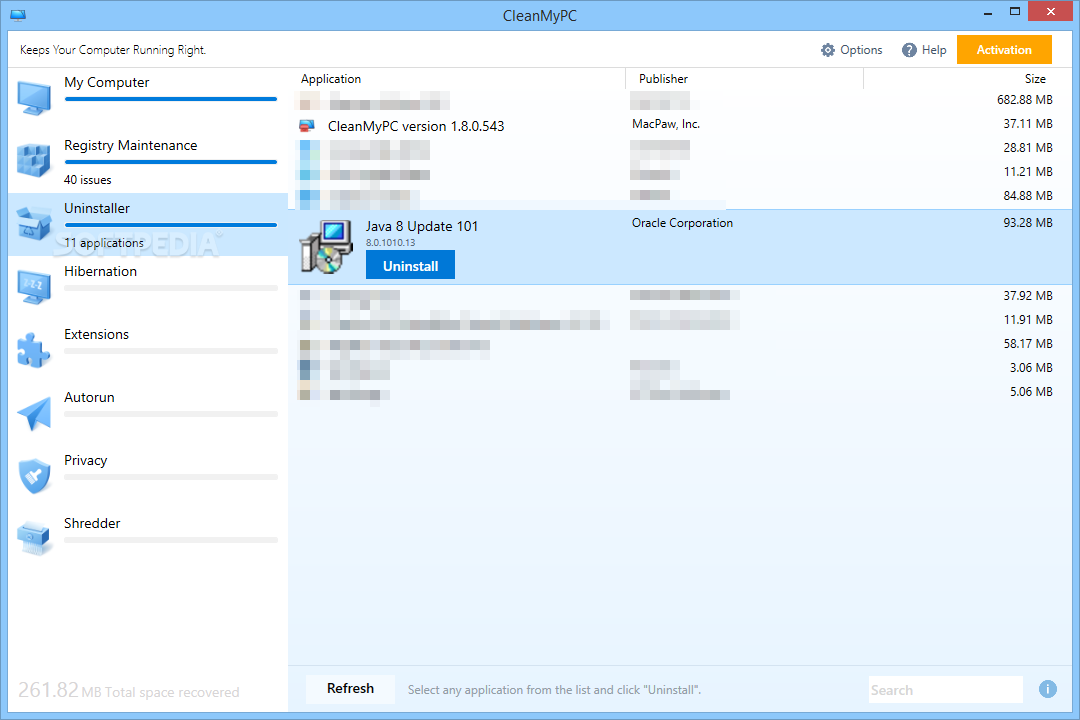This screenshot has height=720, width=1080.
Task: Click the Java 8 Update installer icon
Action: (x=326, y=247)
